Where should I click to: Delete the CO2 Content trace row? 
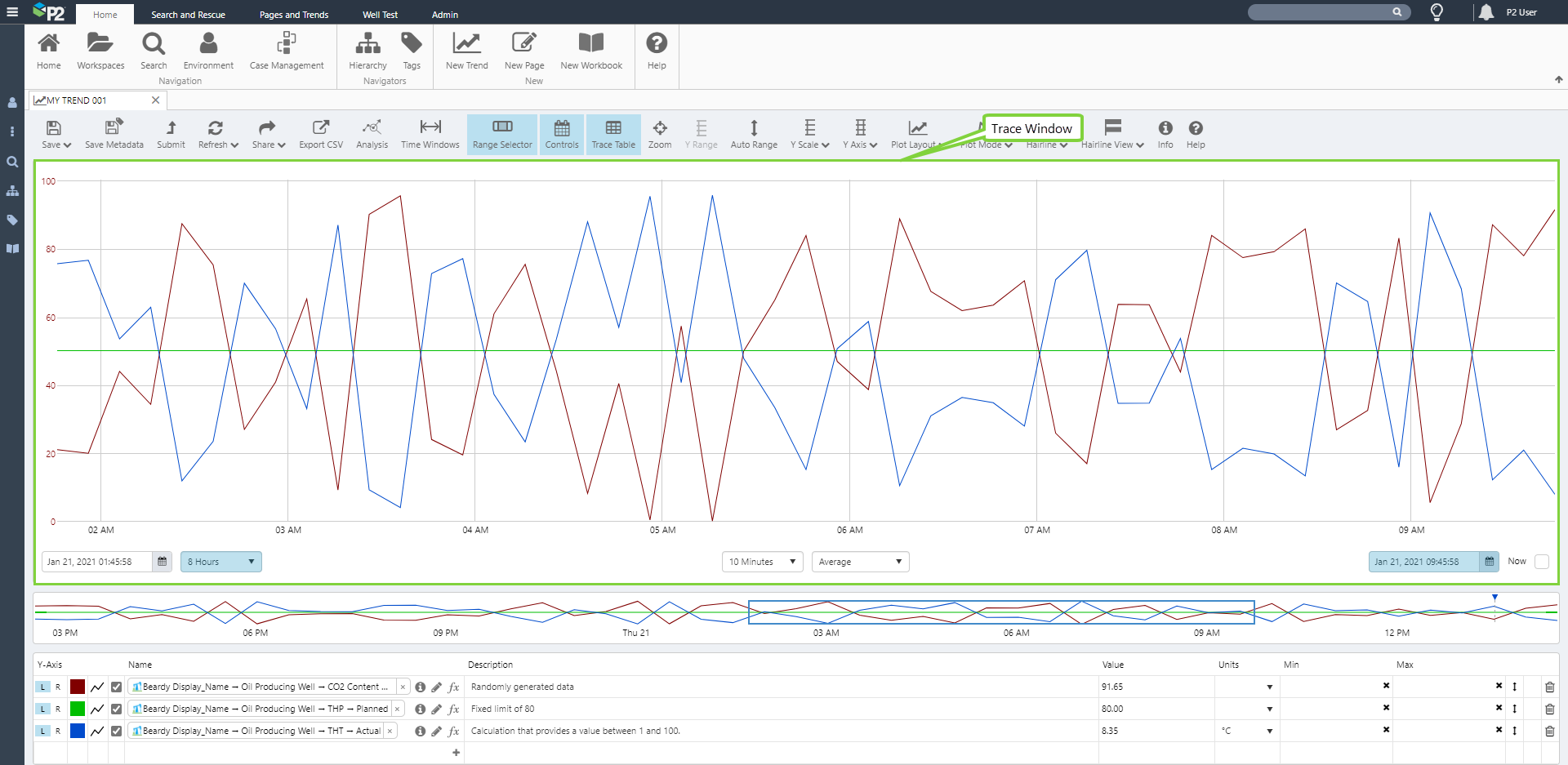pyautogui.click(x=1549, y=687)
